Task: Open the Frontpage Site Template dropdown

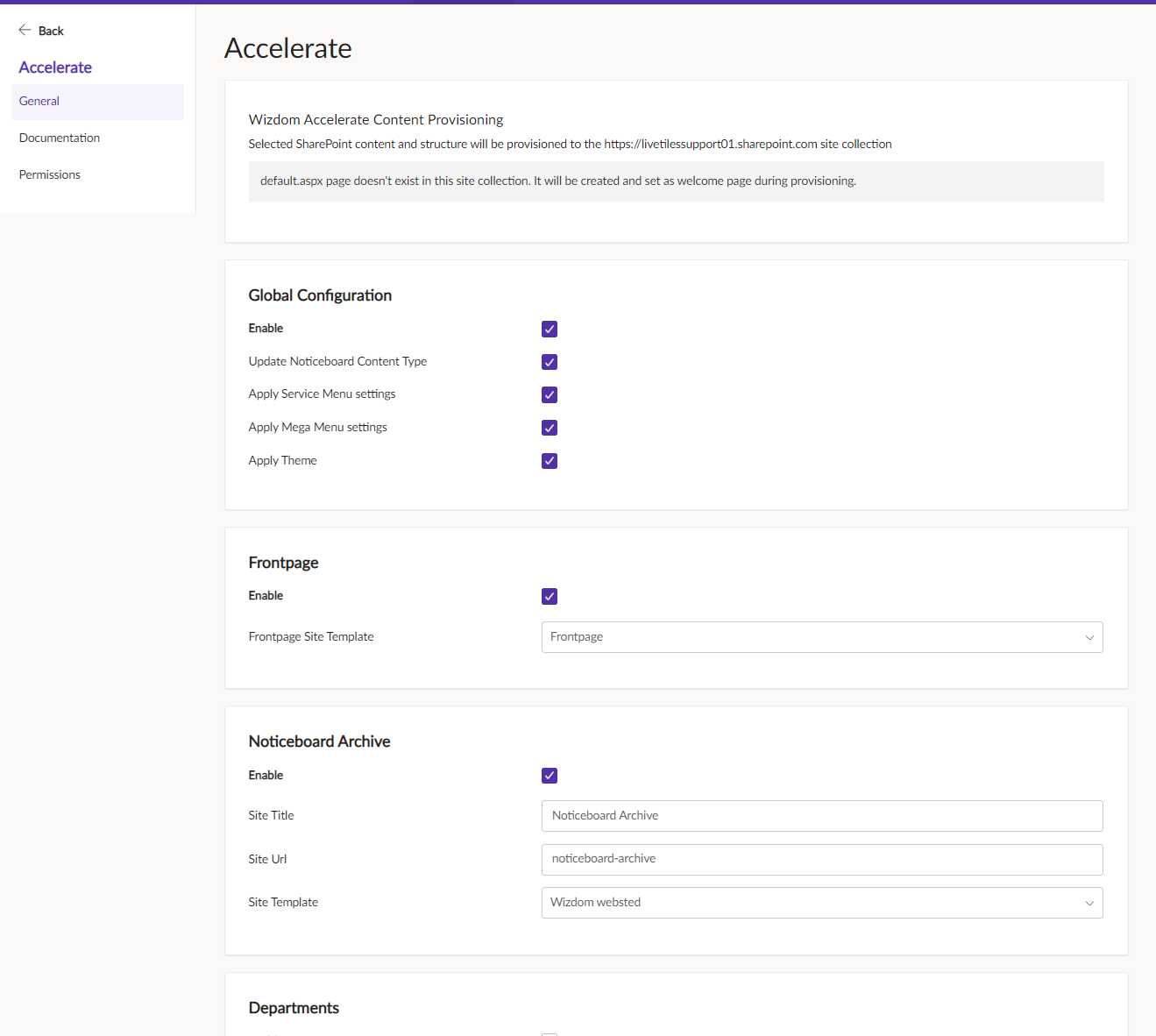Action: pyautogui.click(x=821, y=637)
